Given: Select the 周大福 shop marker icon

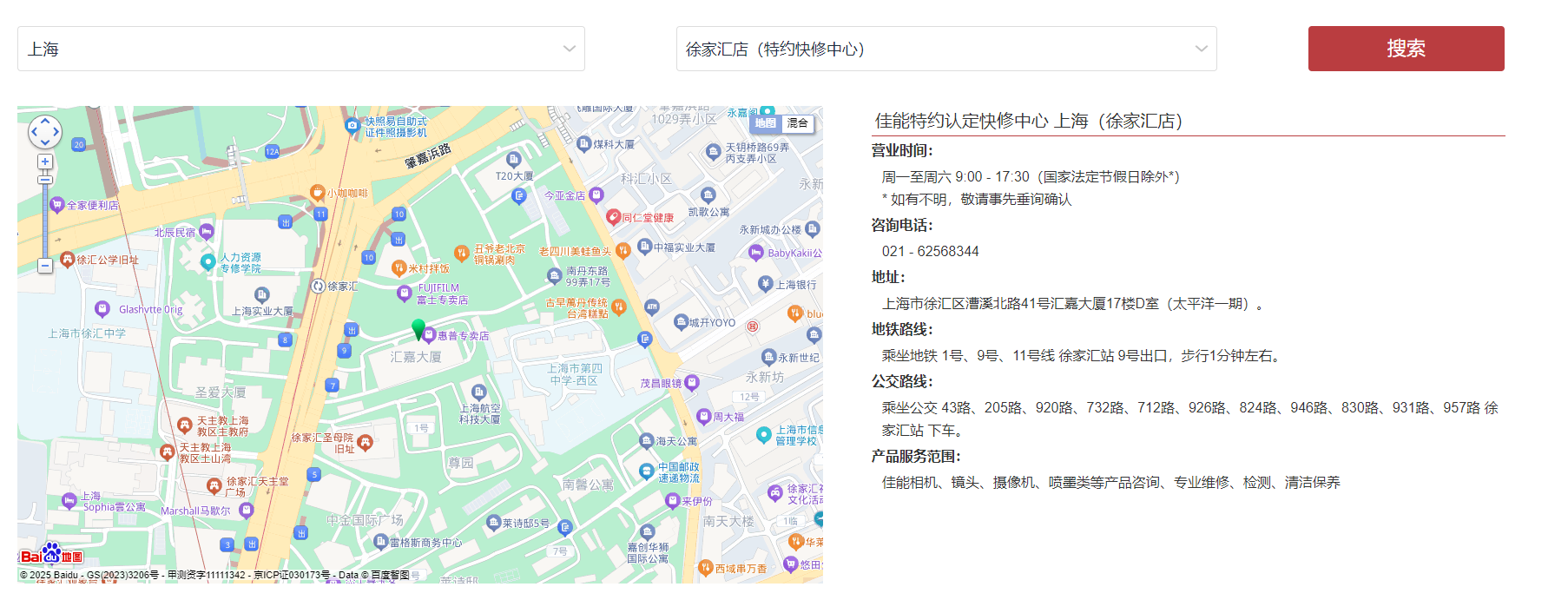Looking at the screenshot, I should [x=704, y=417].
